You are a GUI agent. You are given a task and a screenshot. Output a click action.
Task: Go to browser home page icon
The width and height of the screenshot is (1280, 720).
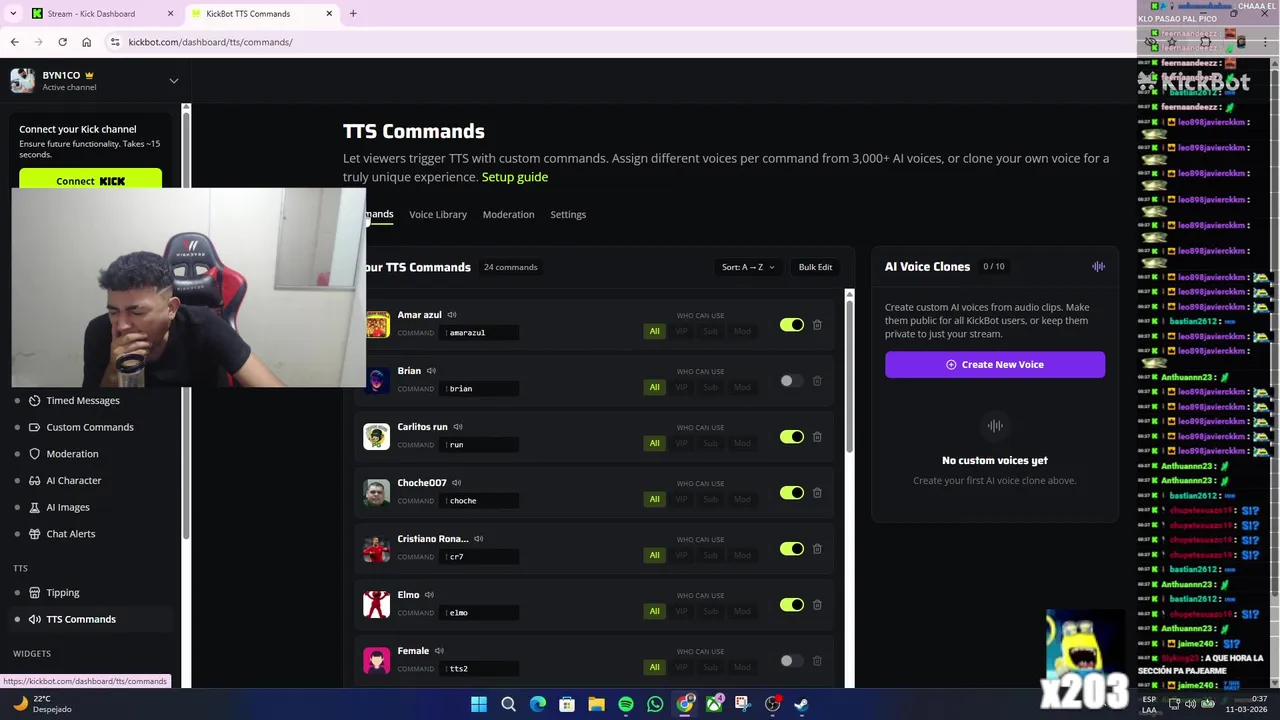point(86,42)
